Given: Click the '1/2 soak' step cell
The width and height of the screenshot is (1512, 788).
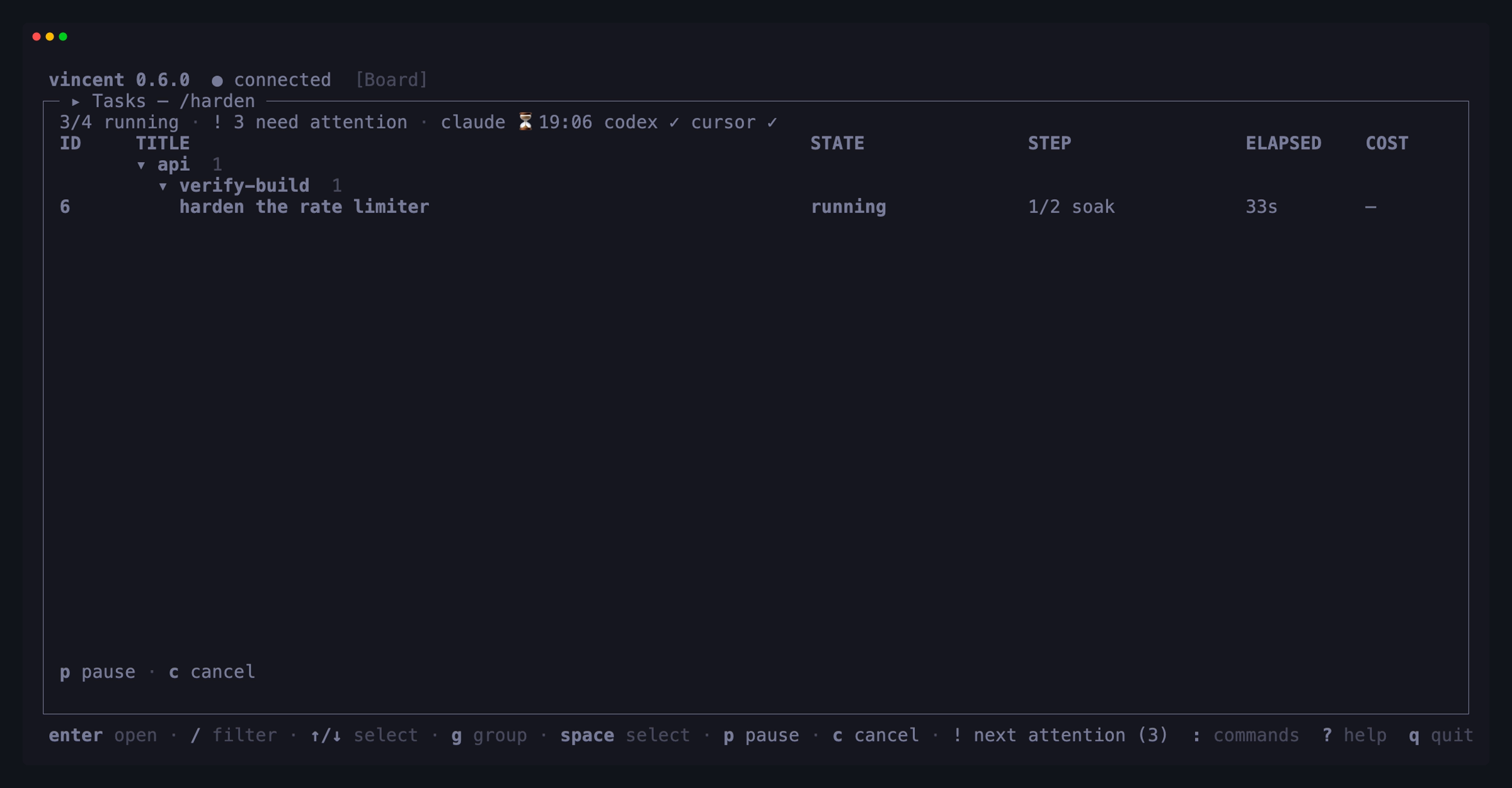Looking at the screenshot, I should pos(1072,207).
